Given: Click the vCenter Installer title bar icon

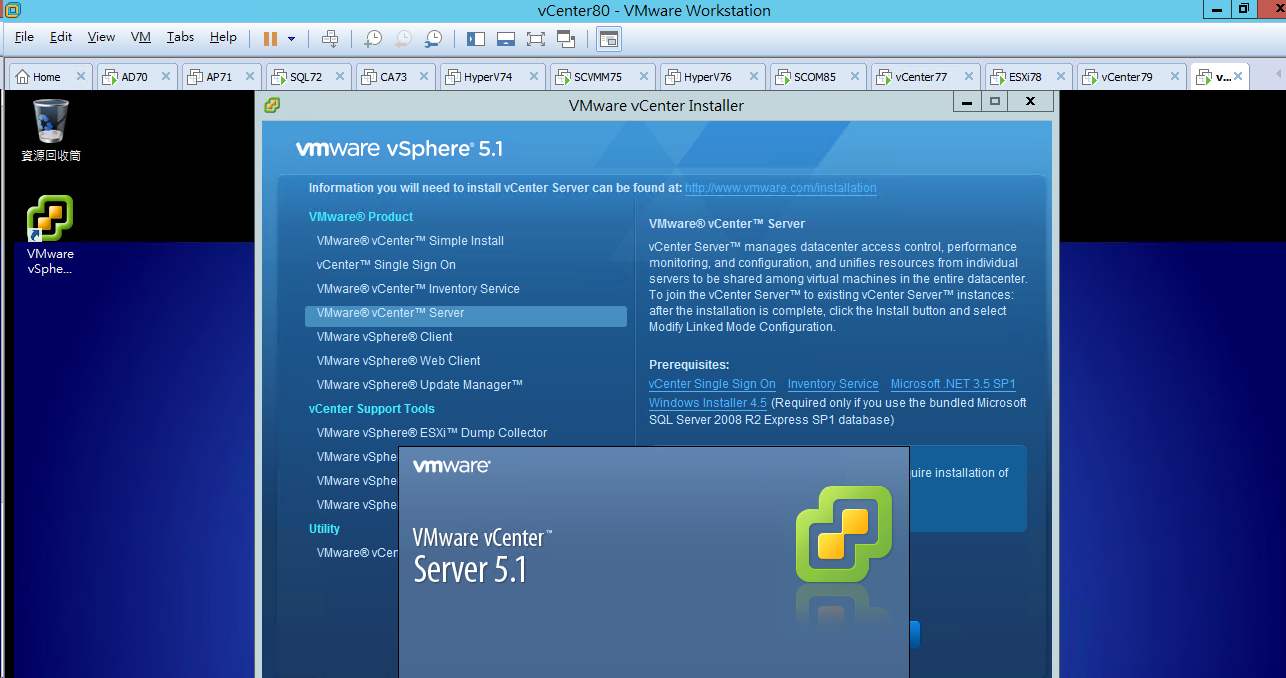Looking at the screenshot, I should tap(272, 105).
